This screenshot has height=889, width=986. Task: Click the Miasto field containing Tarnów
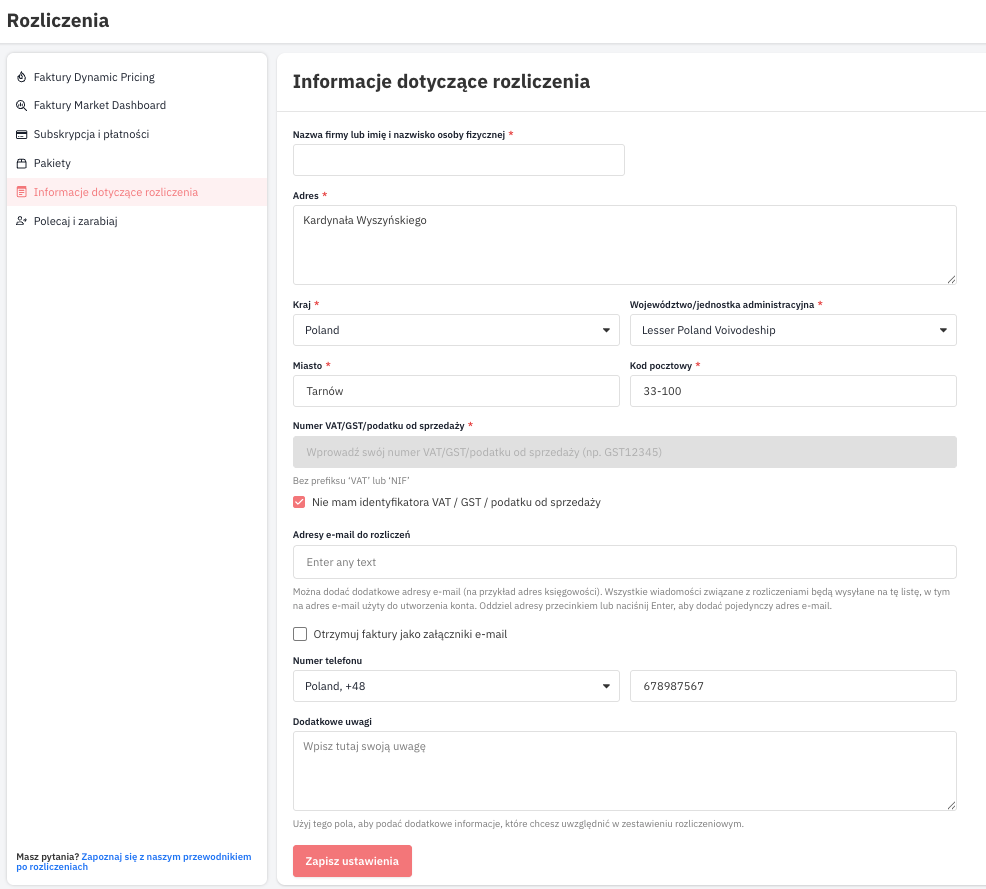(456, 391)
